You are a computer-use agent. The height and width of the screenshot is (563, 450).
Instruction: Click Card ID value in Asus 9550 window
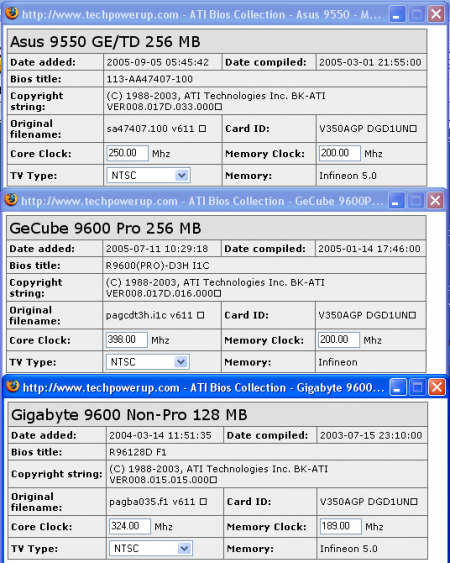point(368,129)
